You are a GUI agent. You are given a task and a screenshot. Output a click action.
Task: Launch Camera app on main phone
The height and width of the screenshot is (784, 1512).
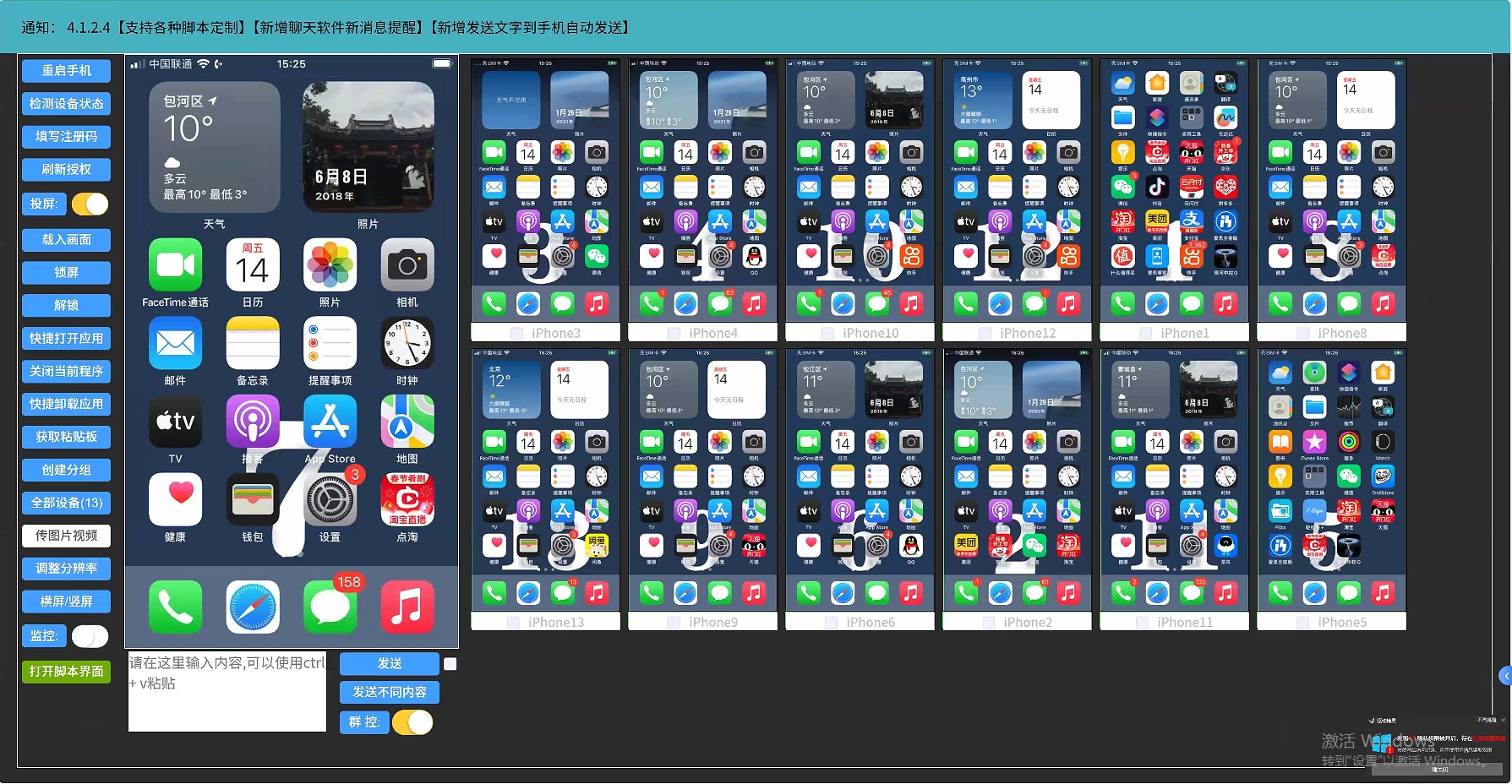[x=407, y=264]
